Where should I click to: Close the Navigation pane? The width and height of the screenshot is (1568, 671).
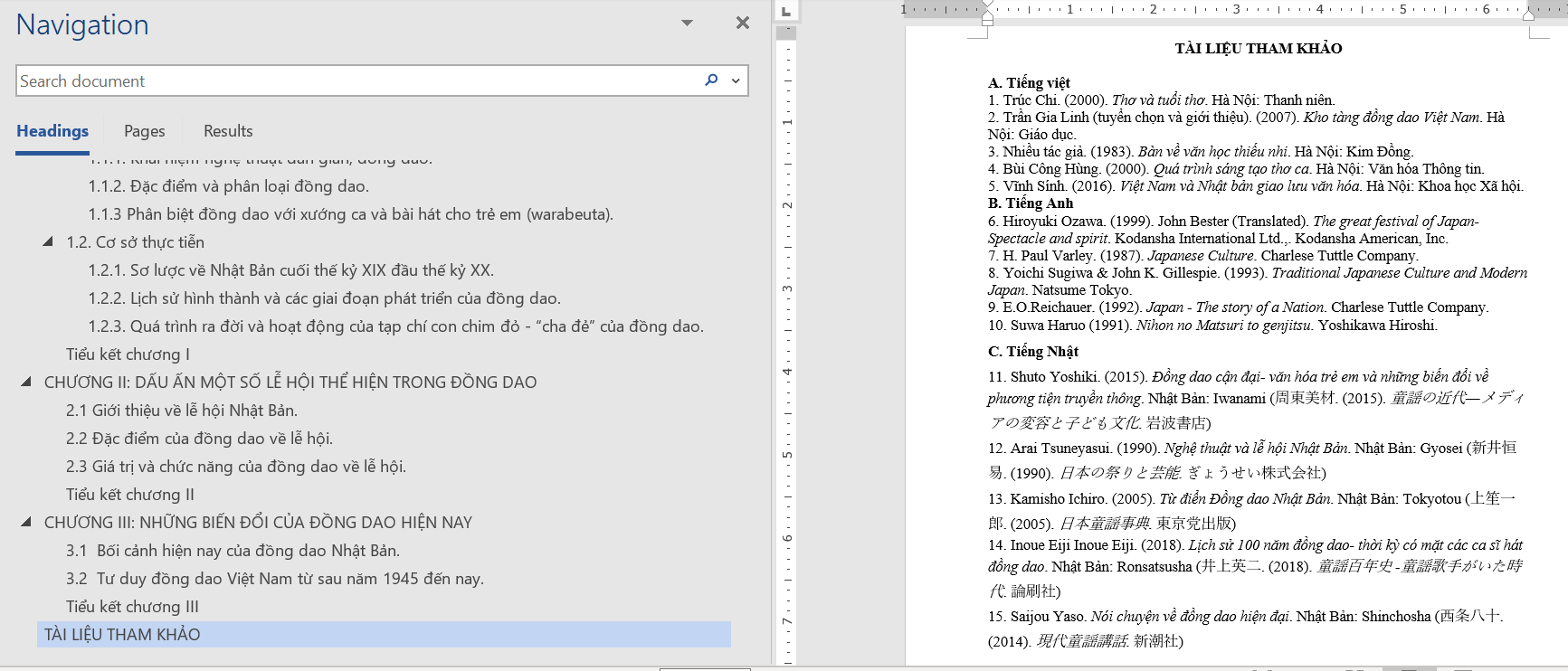[743, 23]
